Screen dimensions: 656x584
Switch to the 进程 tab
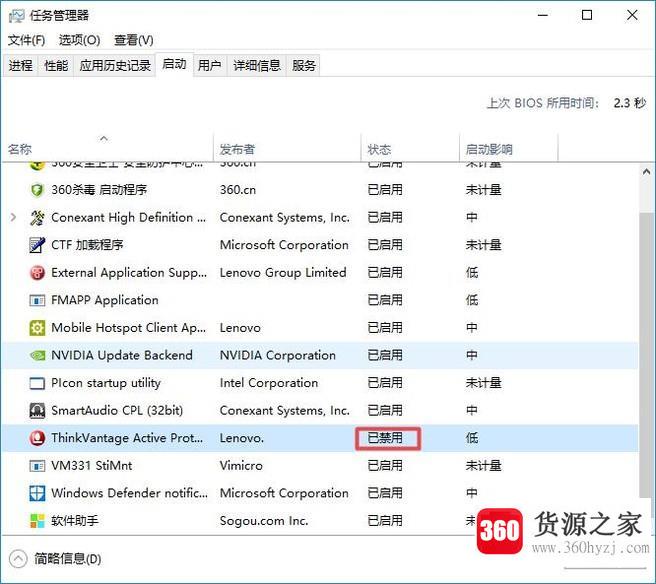tap(20, 66)
